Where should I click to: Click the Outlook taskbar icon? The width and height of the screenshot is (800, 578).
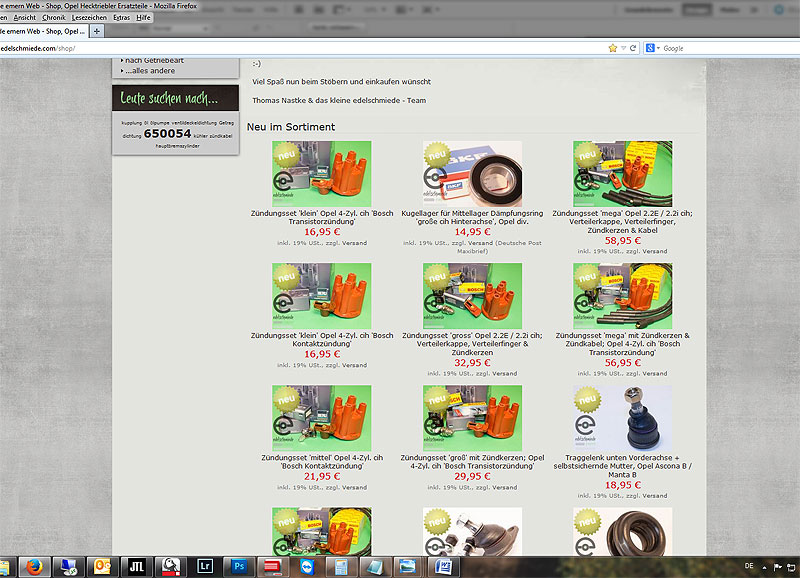100,564
